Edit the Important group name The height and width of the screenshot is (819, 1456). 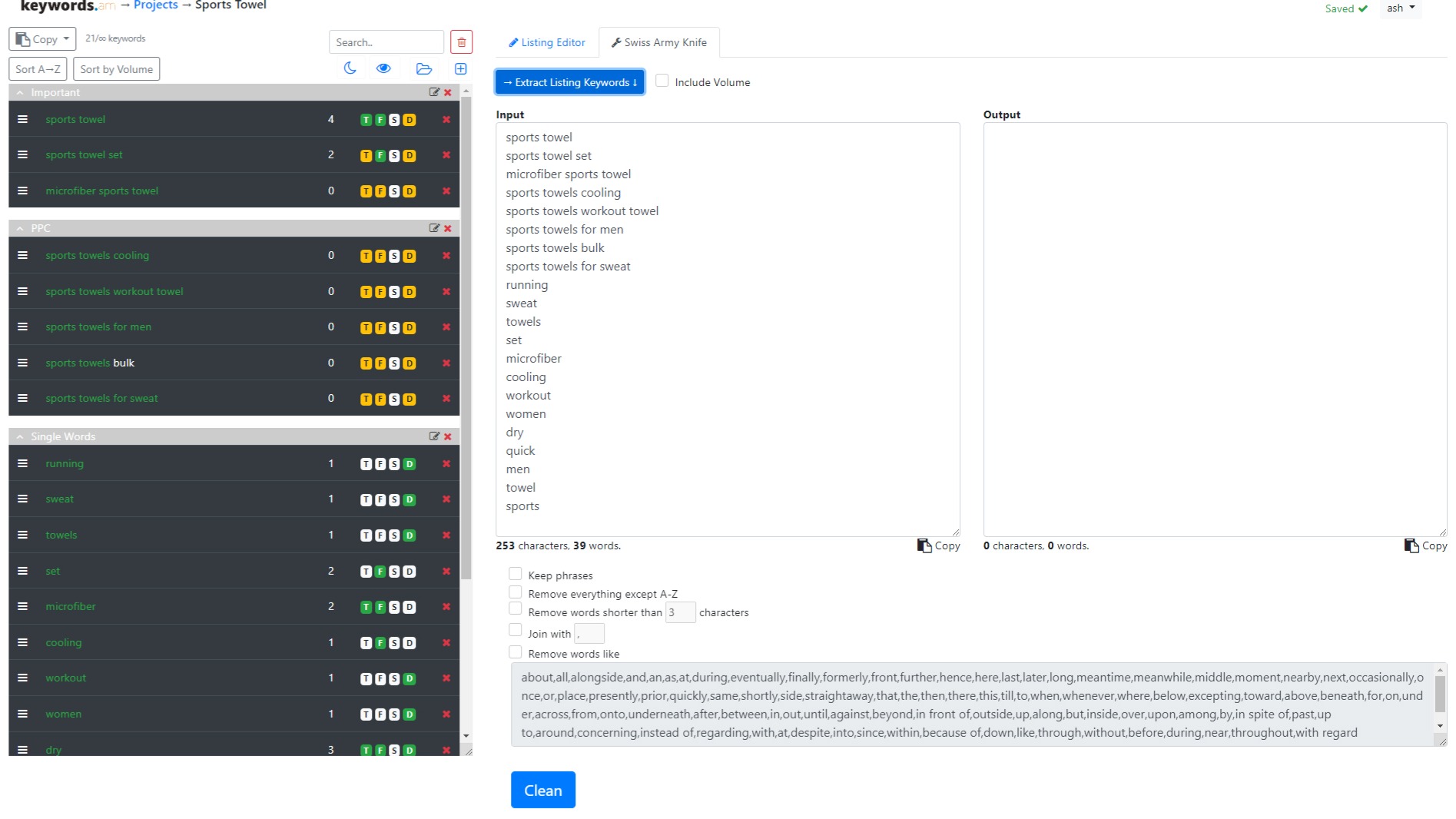pos(434,92)
